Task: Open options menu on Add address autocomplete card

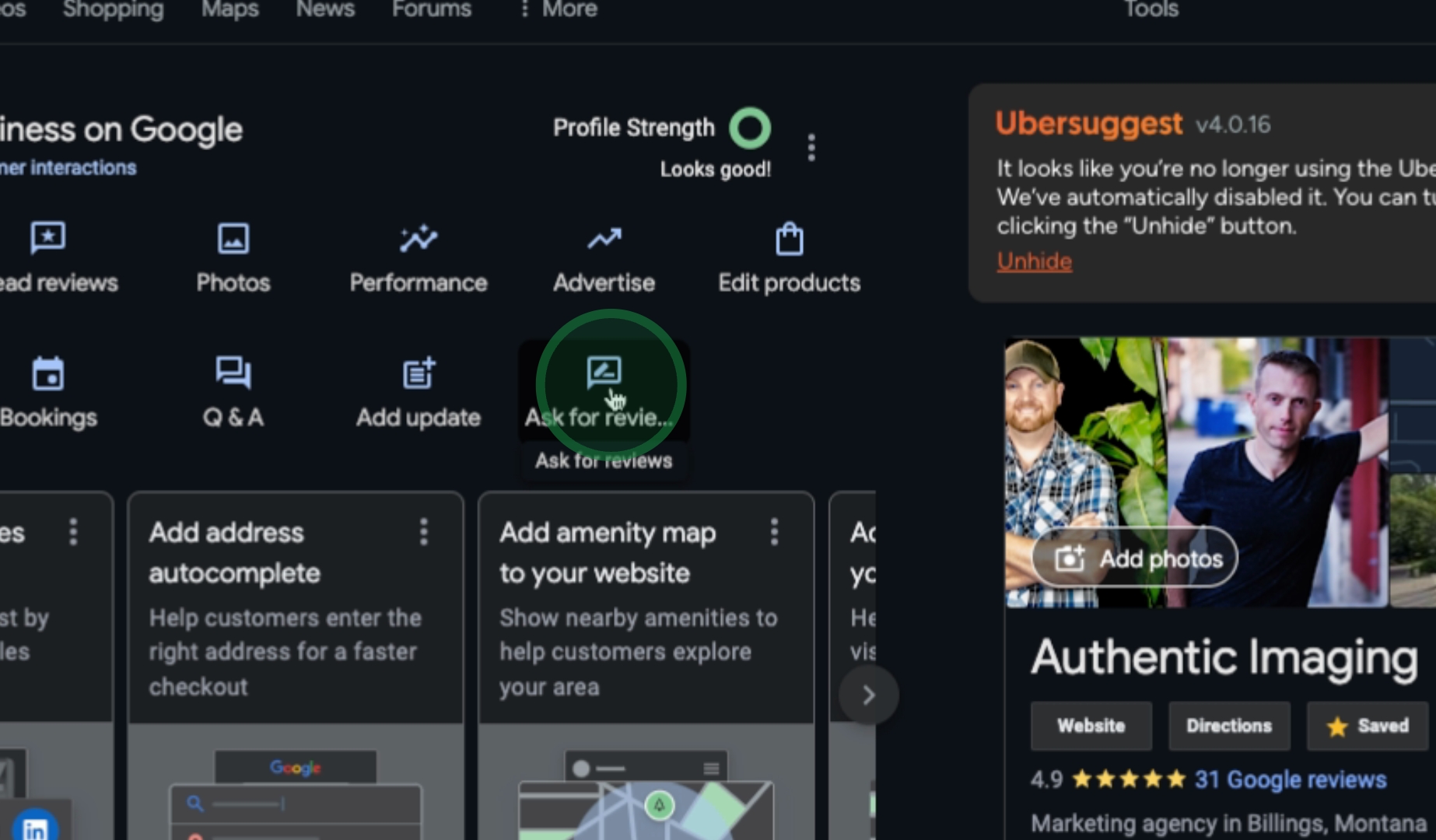Action: tap(424, 532)
